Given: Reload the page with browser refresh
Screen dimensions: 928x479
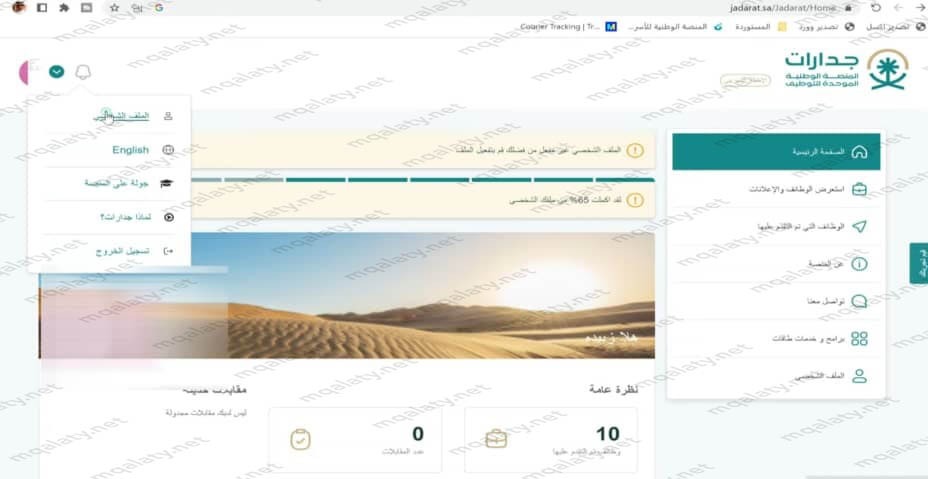Looking at the screenshot, I should (876, 8).
